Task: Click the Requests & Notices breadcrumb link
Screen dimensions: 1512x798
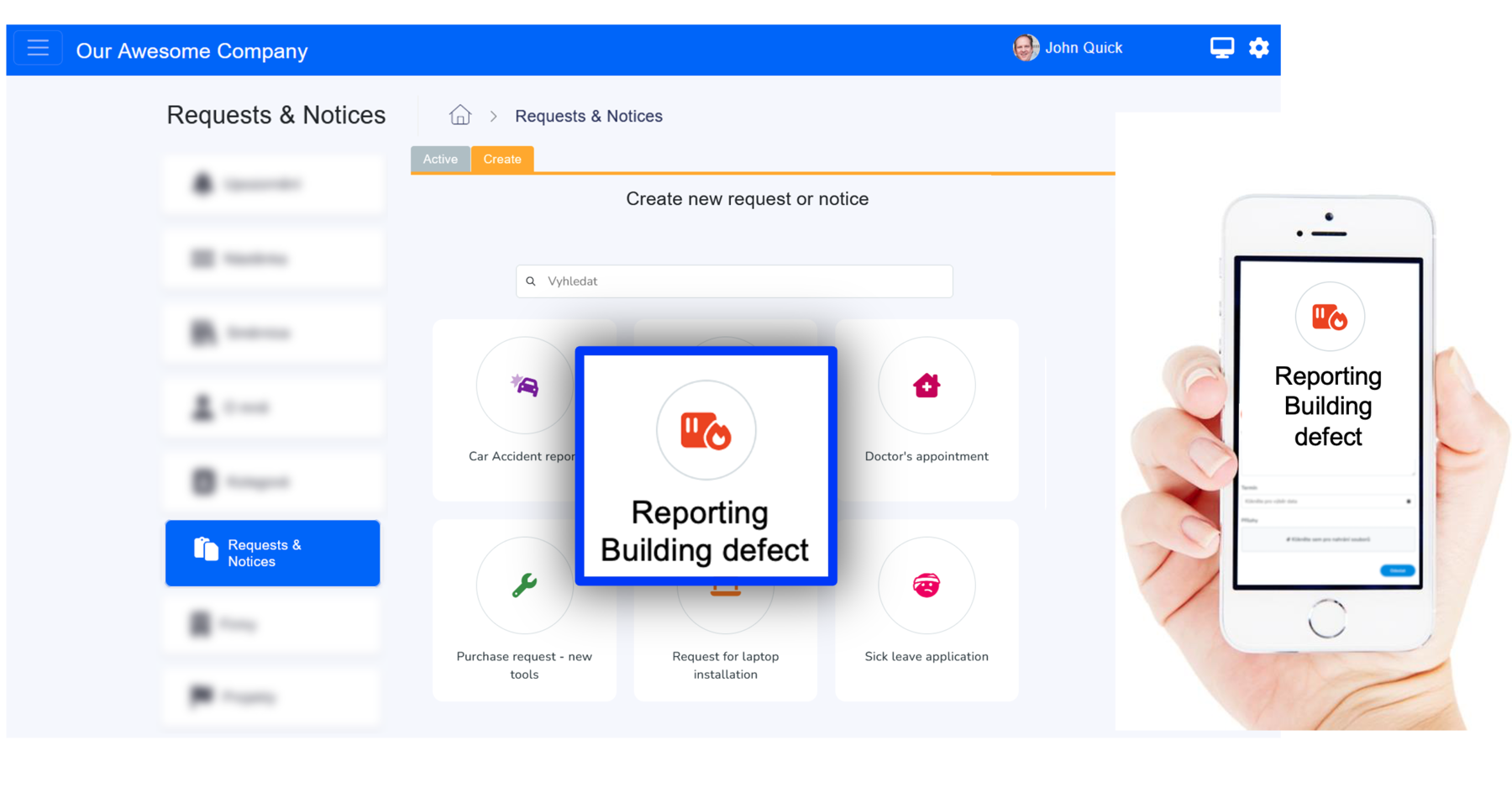Action: (x=588, y=116)
